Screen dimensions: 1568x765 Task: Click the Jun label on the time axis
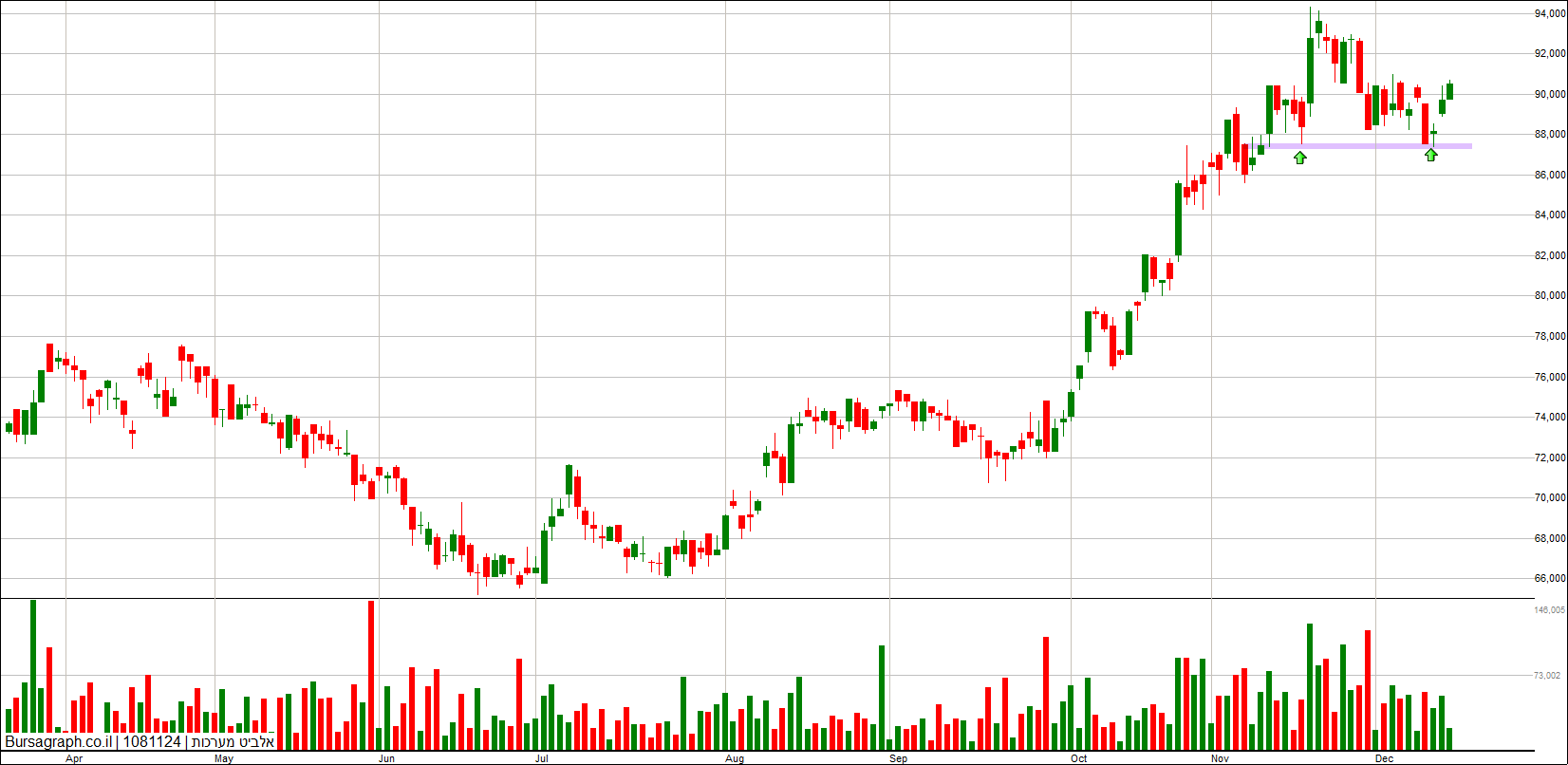coord(386,759)
